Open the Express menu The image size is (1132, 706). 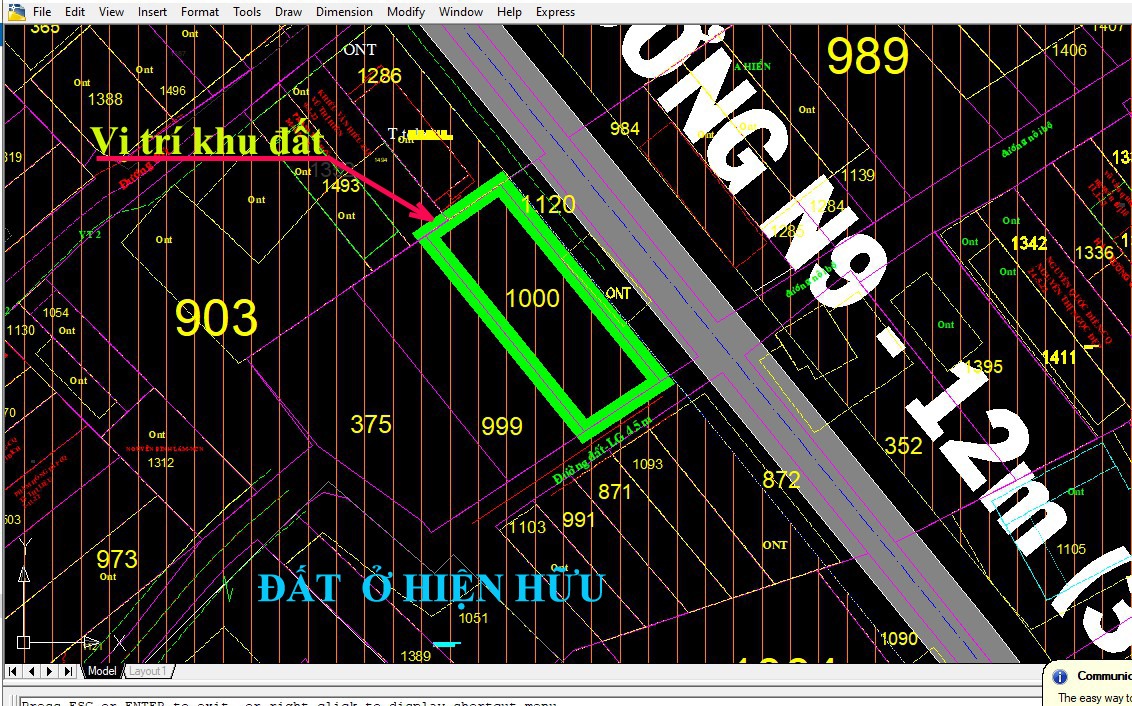pos(555,12)
